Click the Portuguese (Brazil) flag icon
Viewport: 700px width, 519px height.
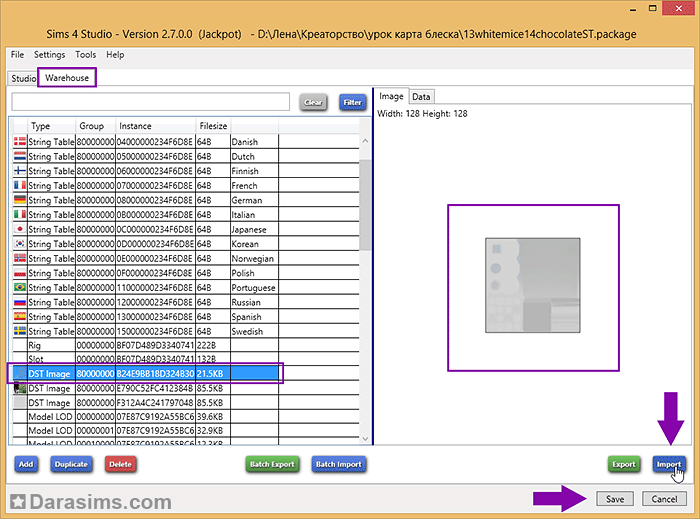[x=19, y=287]
